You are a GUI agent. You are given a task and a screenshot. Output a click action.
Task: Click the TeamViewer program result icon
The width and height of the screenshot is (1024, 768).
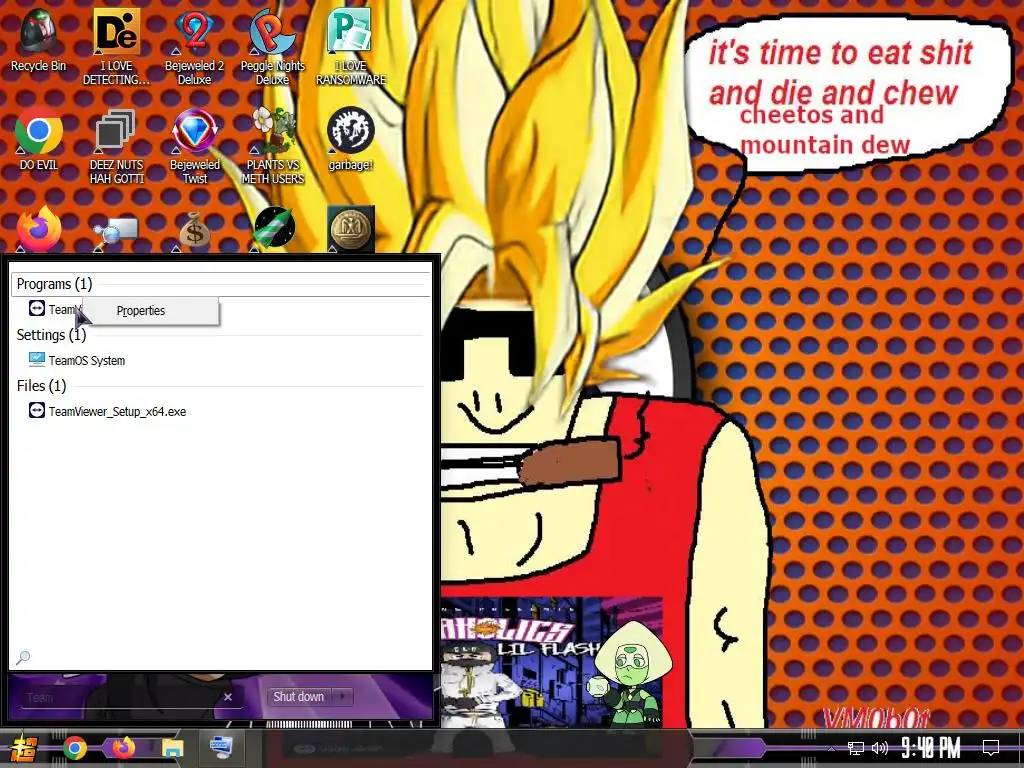(x=37, y=308)
